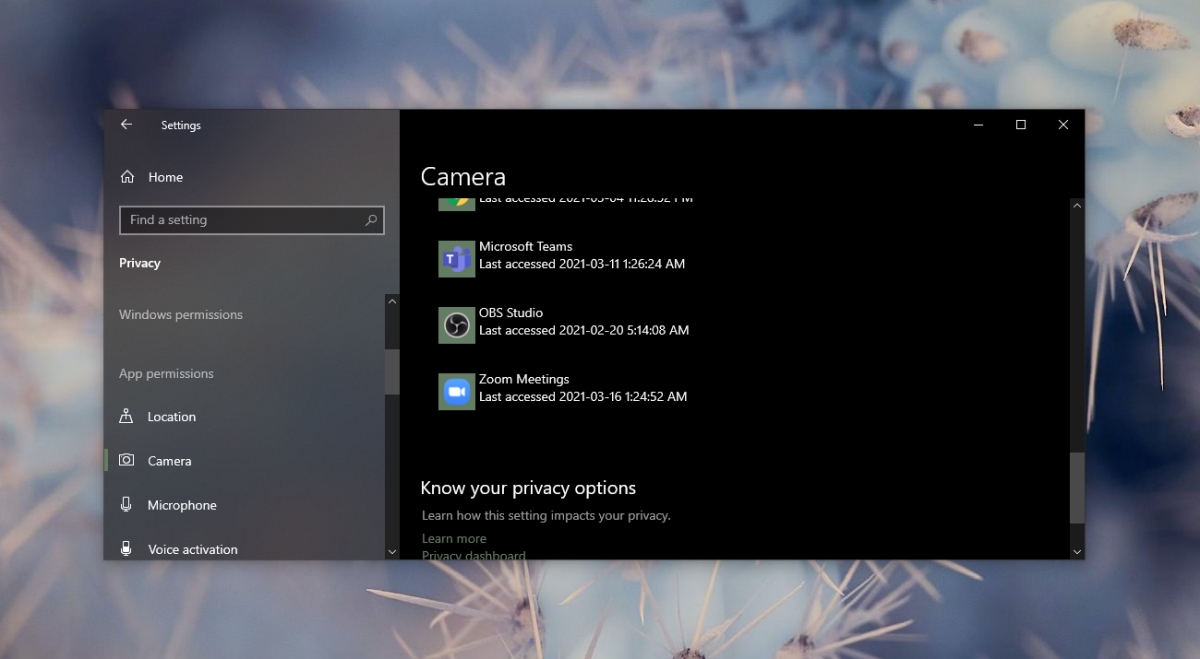The height and width of the screenshot is (659, 1200).
Task: Open the Home icon in sidebar
Action: pos(127,177)
